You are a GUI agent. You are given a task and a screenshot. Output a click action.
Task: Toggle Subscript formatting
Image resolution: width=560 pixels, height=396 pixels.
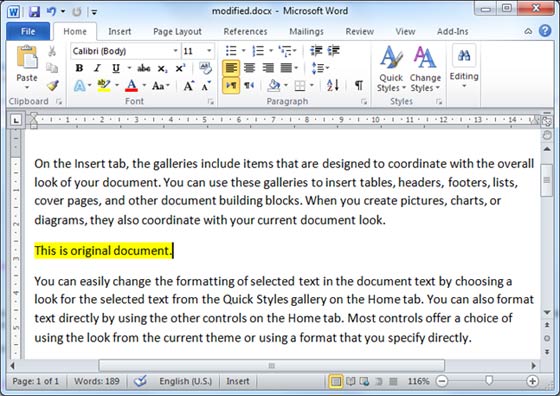coord(162,68)
